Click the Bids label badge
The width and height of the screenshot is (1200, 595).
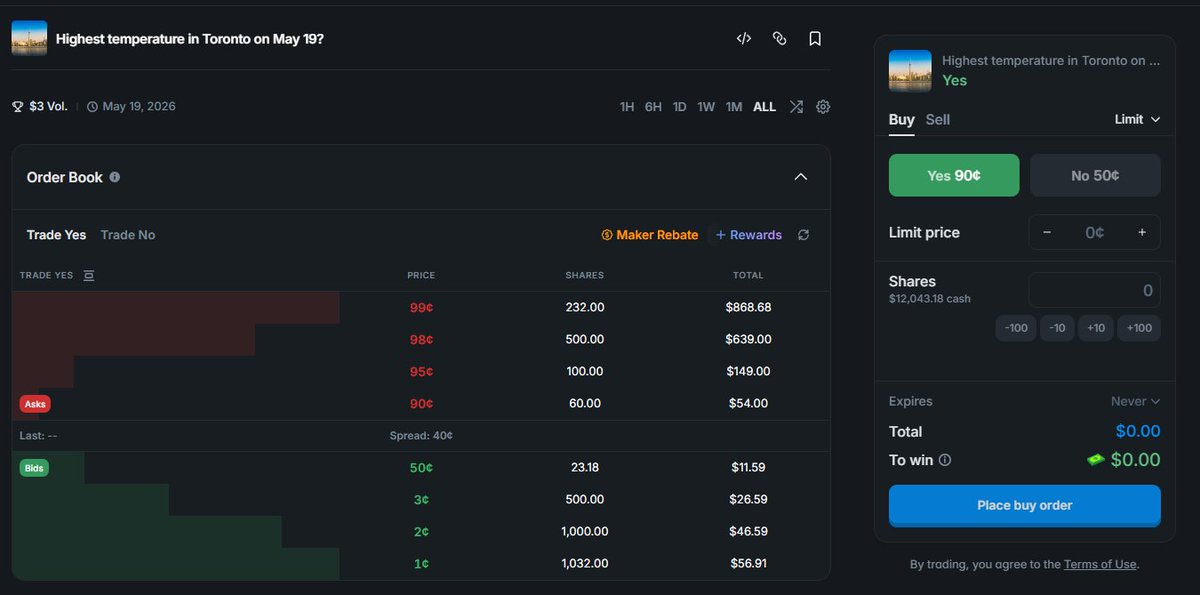[34, 467]
